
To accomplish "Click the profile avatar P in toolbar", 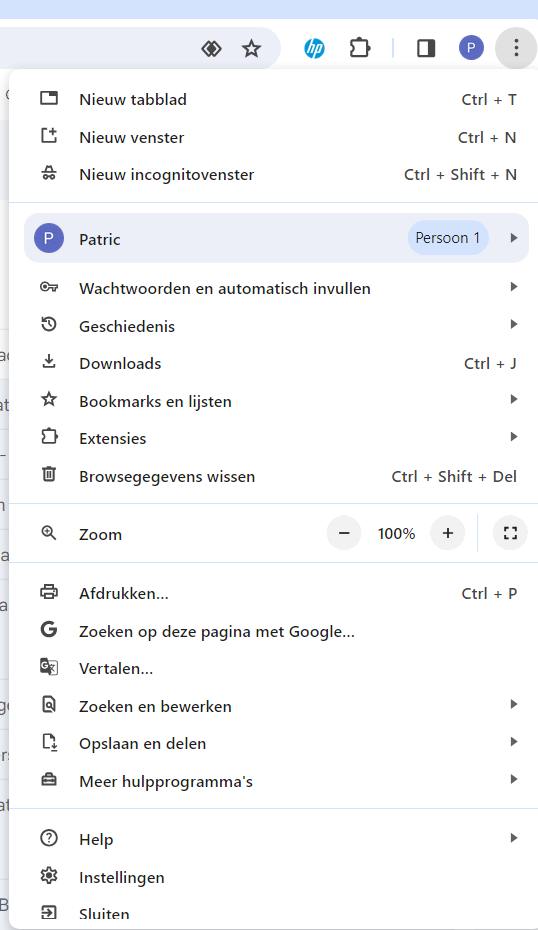I will point(471,48).
